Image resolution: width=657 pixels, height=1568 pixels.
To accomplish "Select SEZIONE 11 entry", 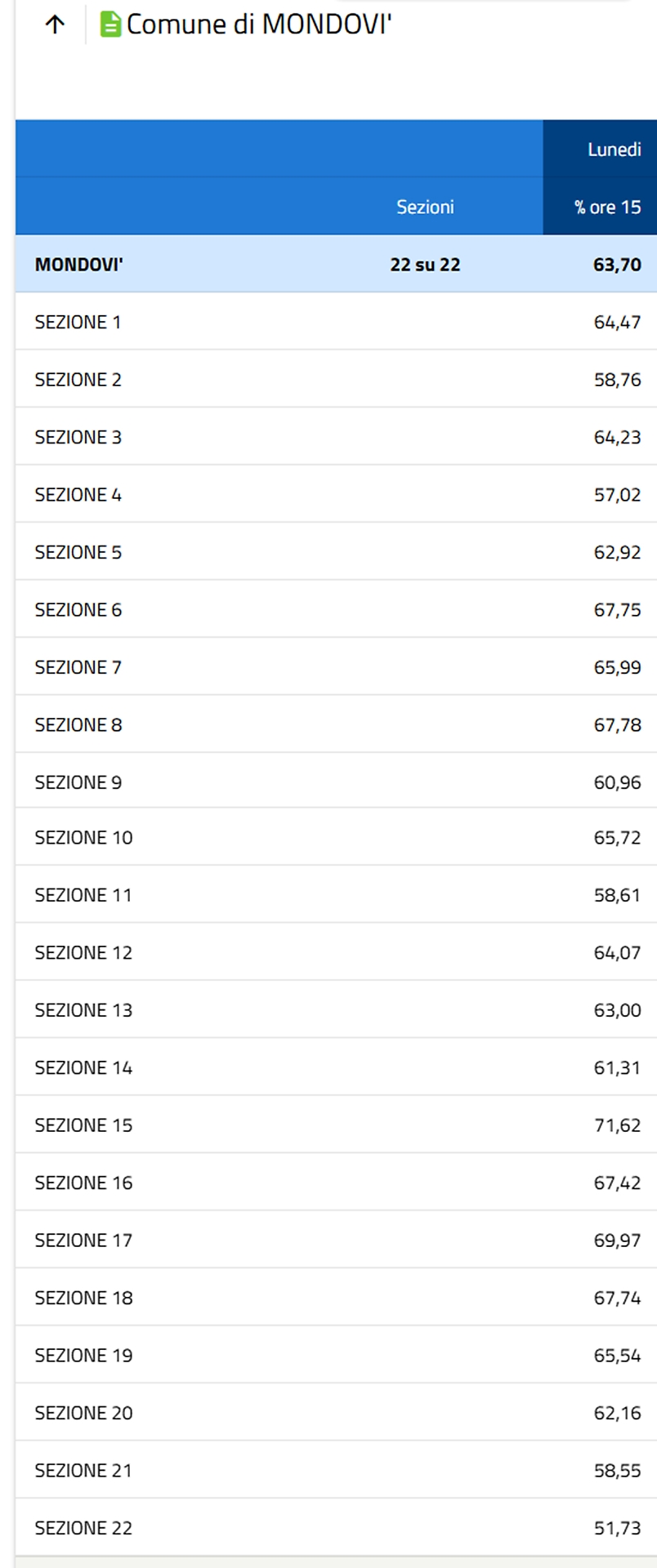I will 83,895.
